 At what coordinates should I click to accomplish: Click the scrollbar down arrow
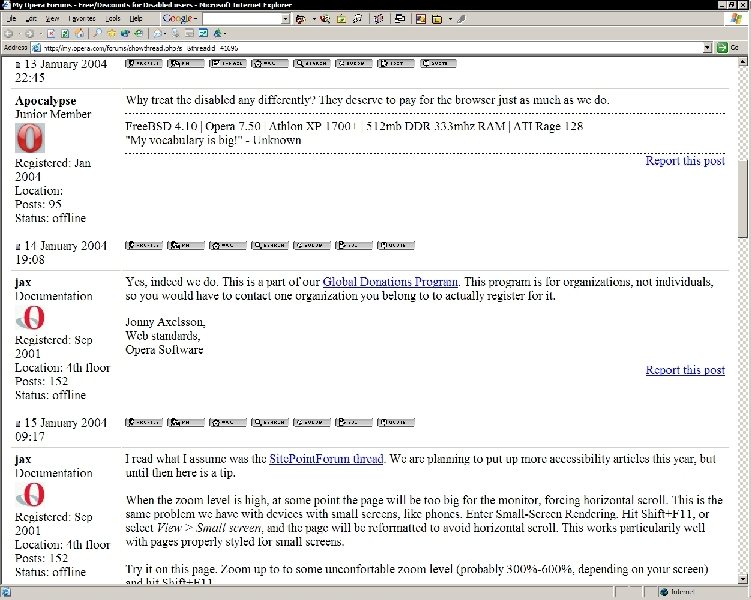743,578
